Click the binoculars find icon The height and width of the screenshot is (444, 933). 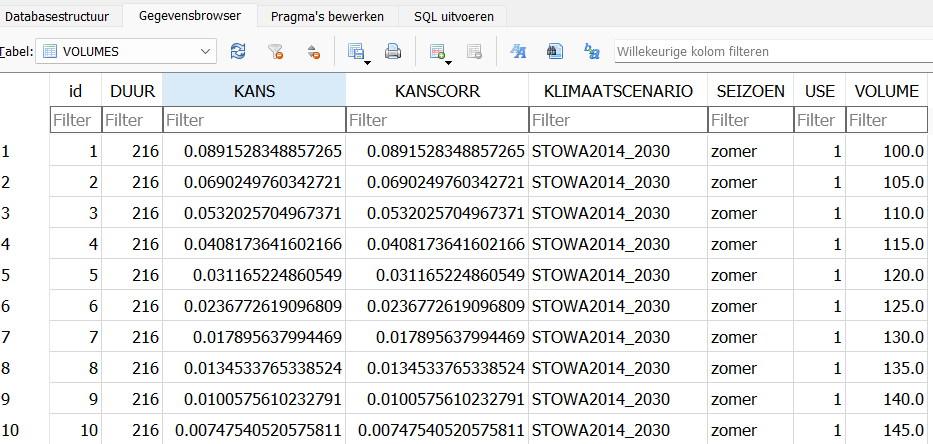tap(555, 52)
